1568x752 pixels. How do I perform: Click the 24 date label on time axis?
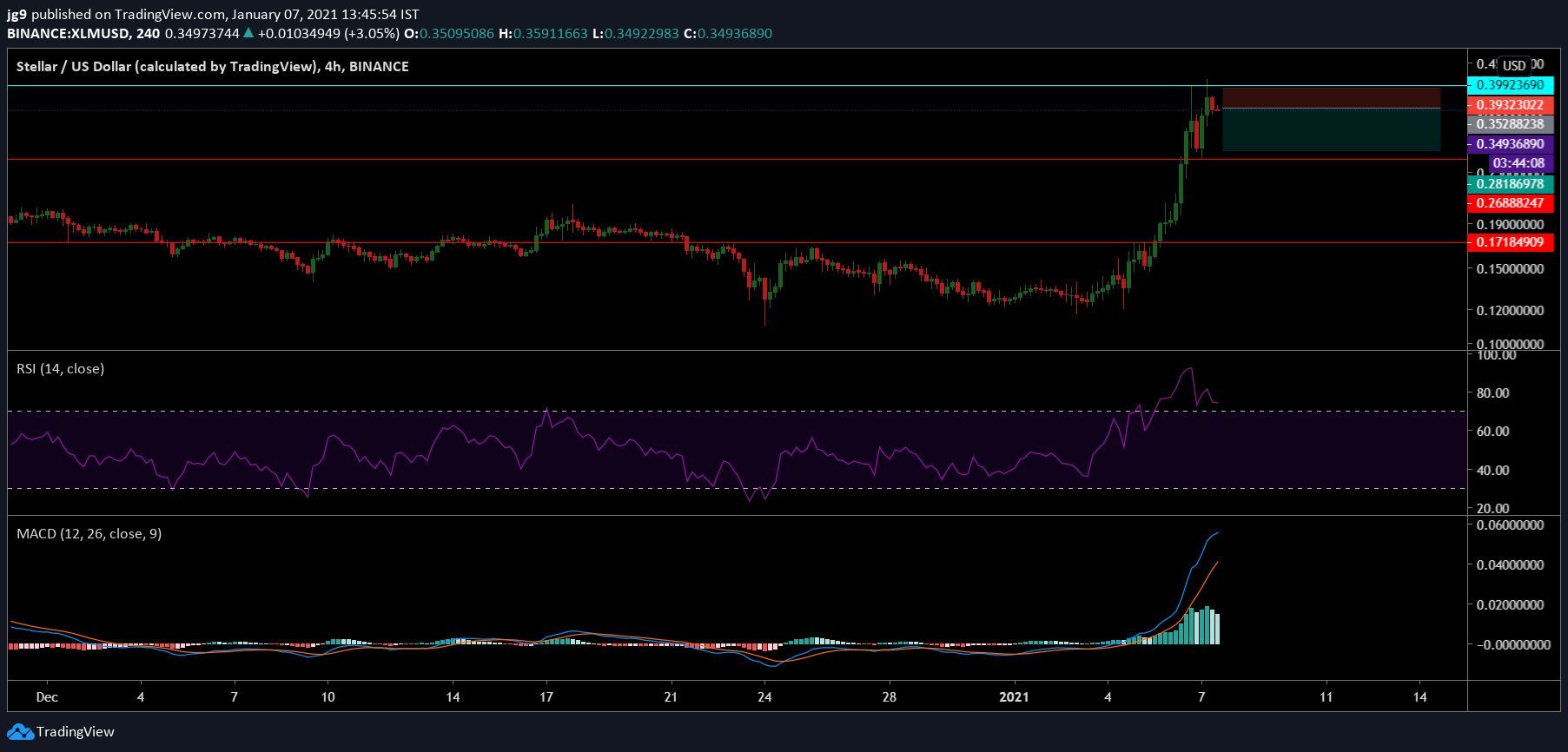pos(764,697)
